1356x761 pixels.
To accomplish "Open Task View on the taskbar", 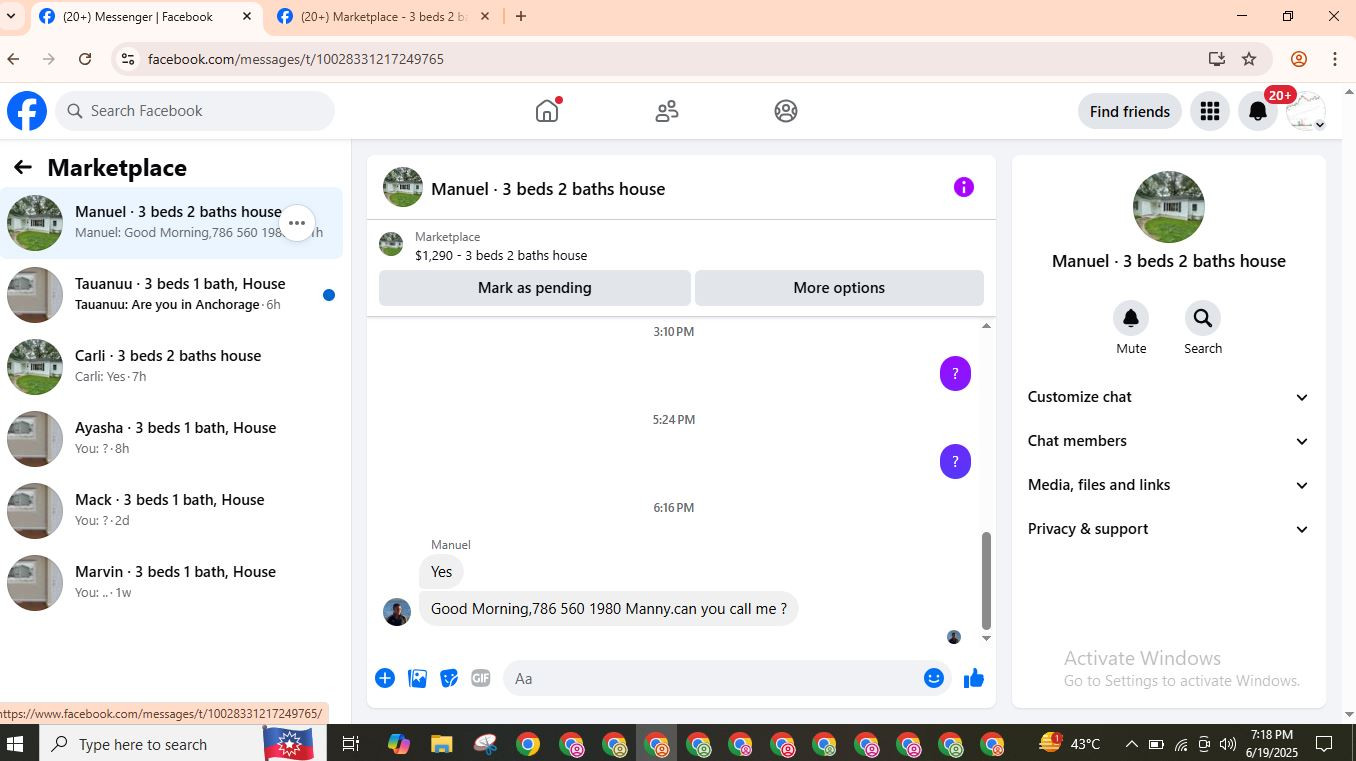I will tap(350, 744).
